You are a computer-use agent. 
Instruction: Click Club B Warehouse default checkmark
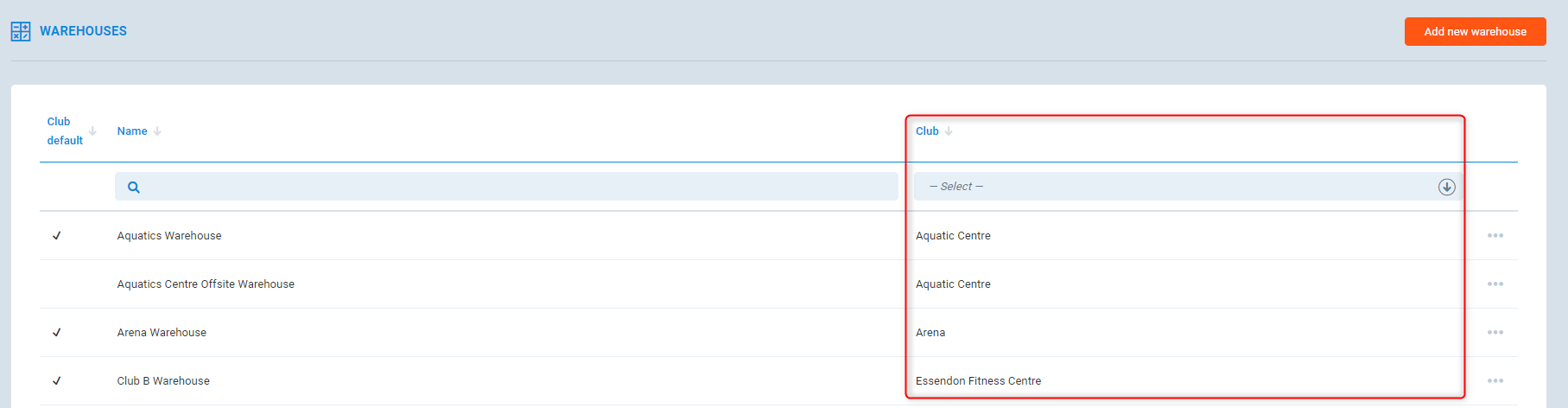coord(57,381)
